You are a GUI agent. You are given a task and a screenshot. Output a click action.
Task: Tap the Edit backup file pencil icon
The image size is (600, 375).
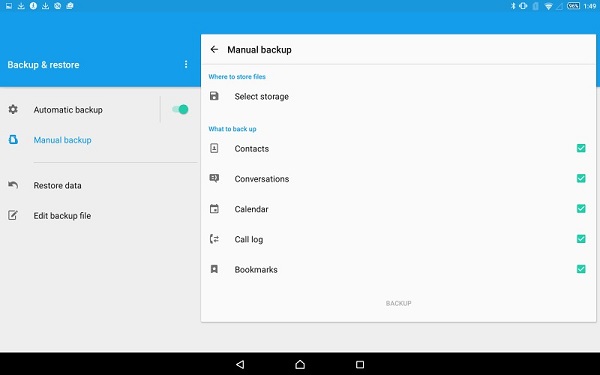point(13,215)
